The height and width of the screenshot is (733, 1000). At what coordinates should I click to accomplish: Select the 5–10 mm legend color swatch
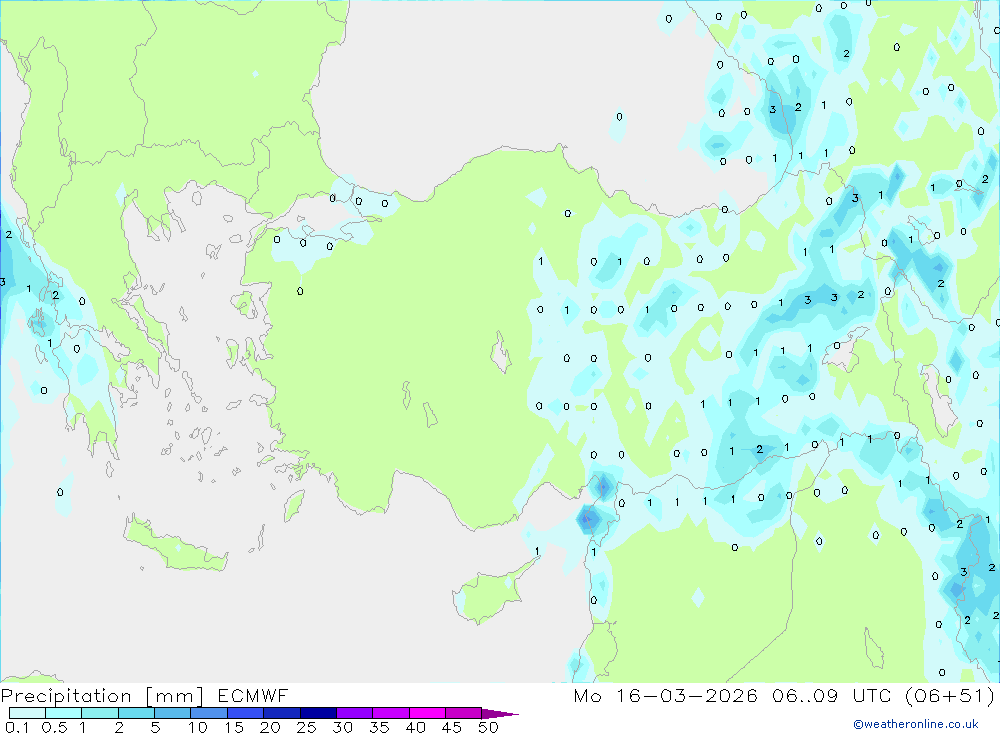172,713
